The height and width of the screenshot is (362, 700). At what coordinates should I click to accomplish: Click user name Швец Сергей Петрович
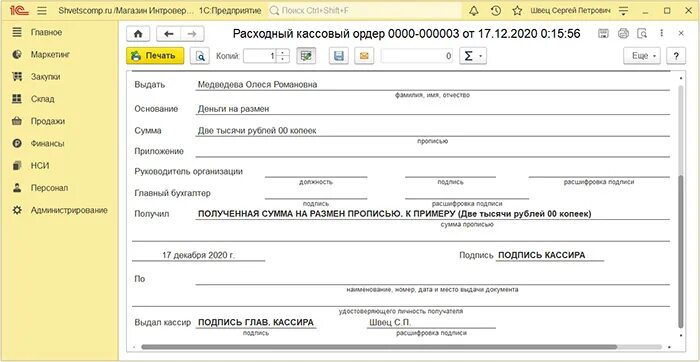[570, 11]
